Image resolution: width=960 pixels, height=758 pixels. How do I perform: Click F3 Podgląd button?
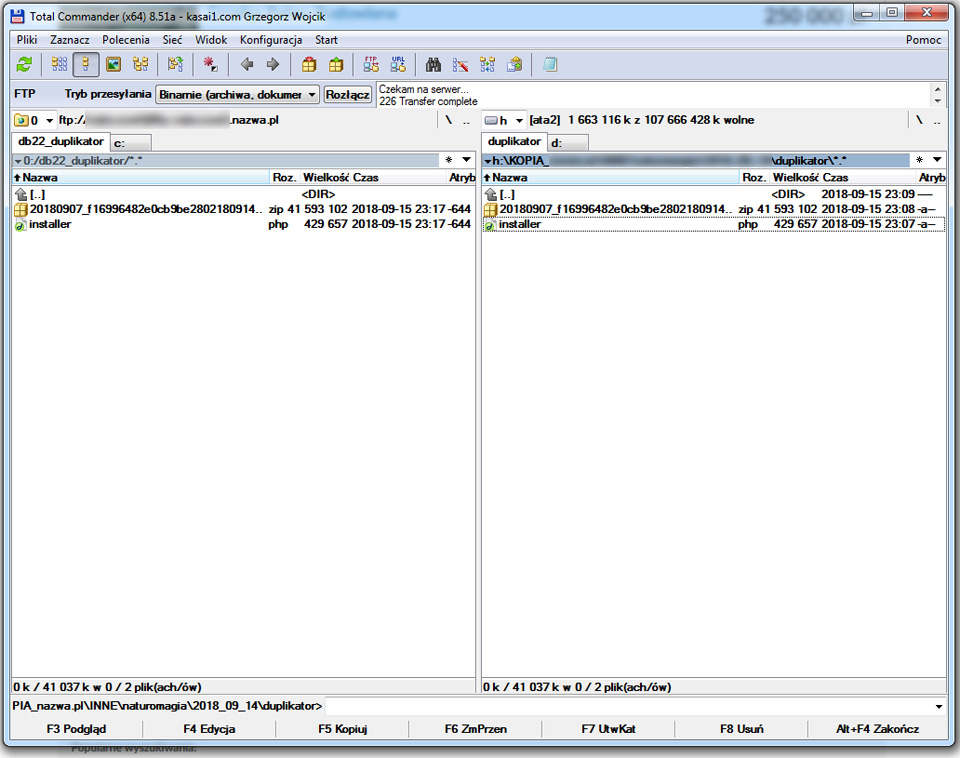76,729
